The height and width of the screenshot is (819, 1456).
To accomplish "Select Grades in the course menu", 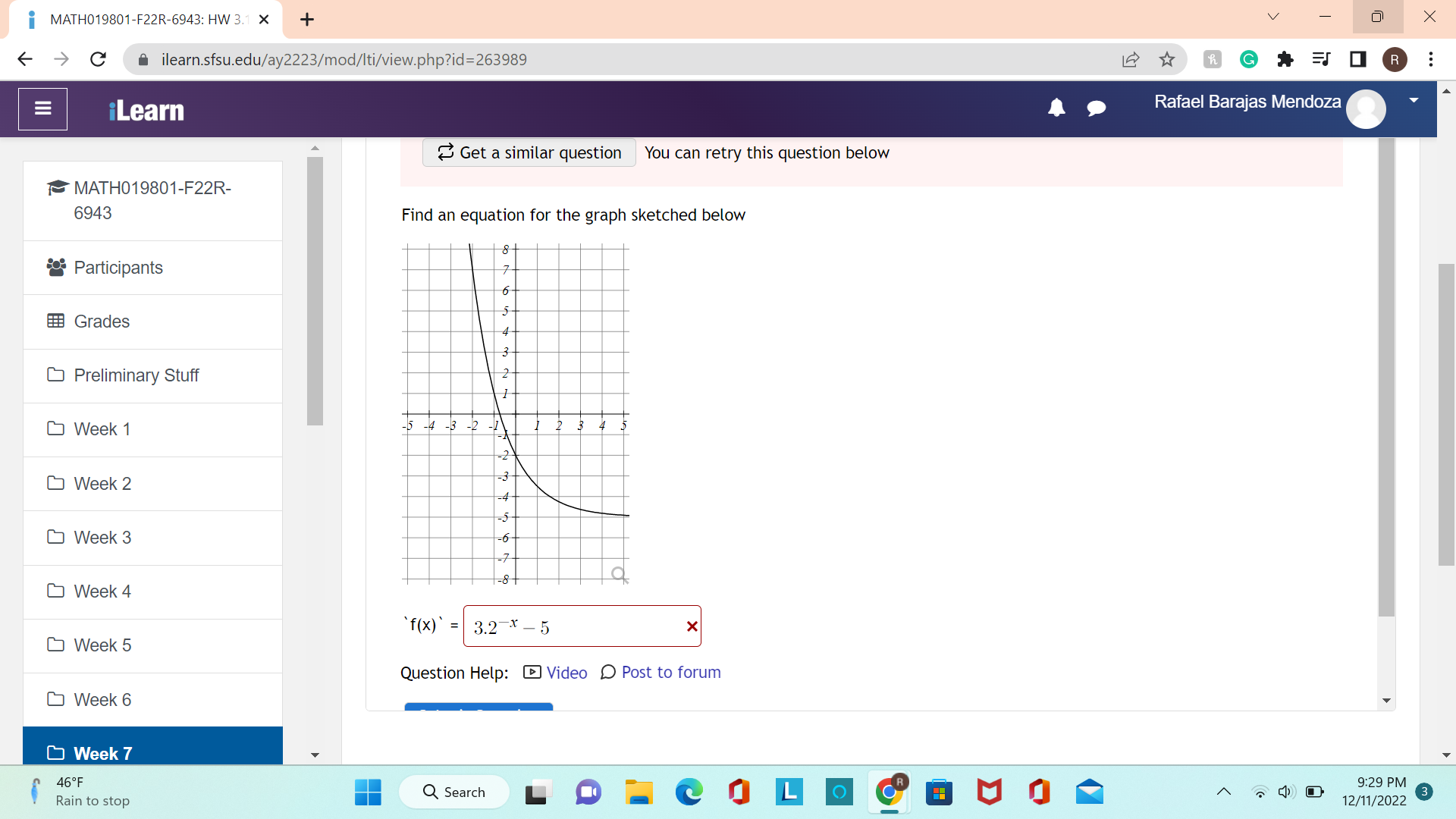I will (102, 322).
